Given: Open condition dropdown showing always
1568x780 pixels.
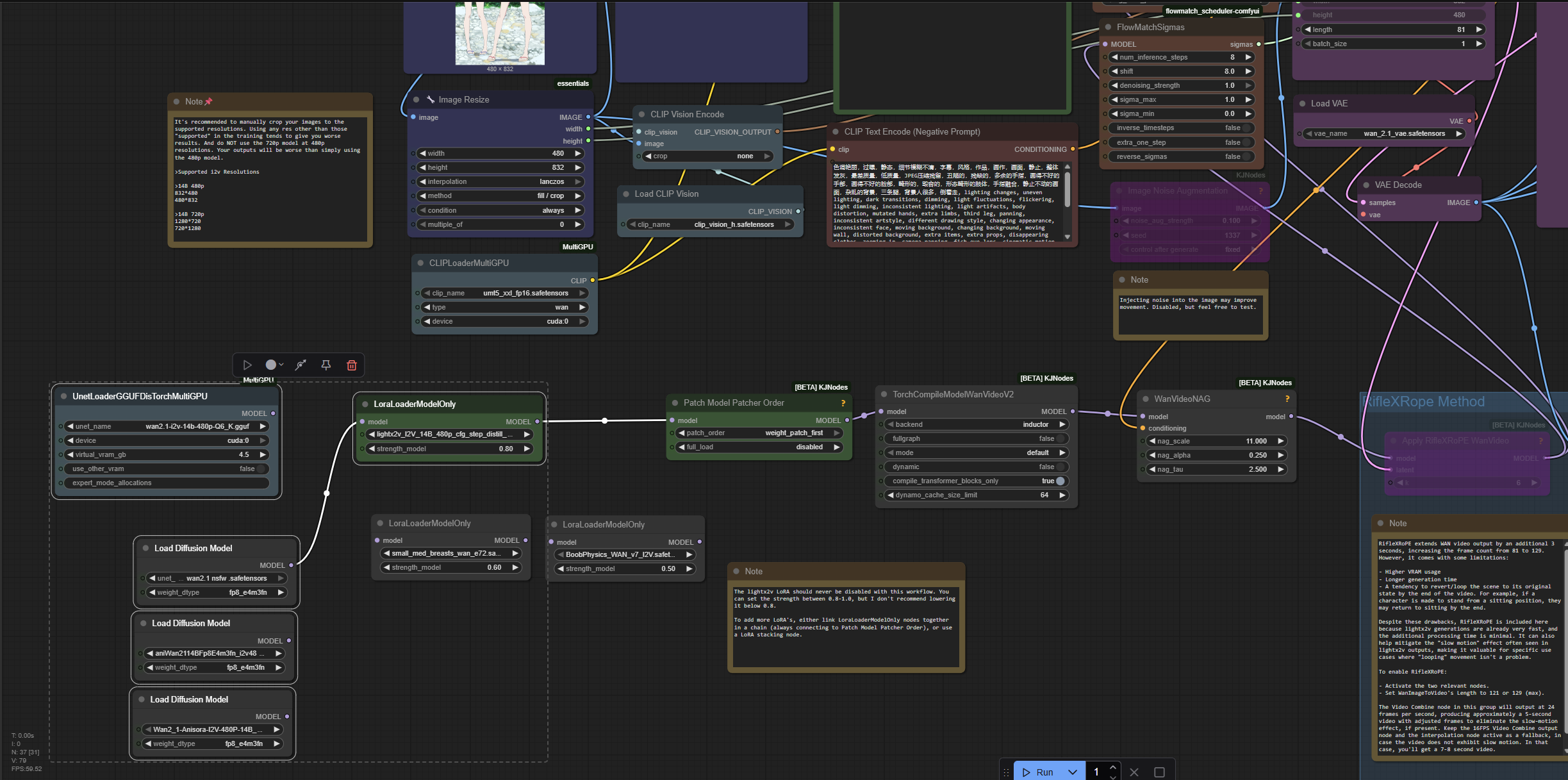Looking at the screenshot, I should coord(500,211).
